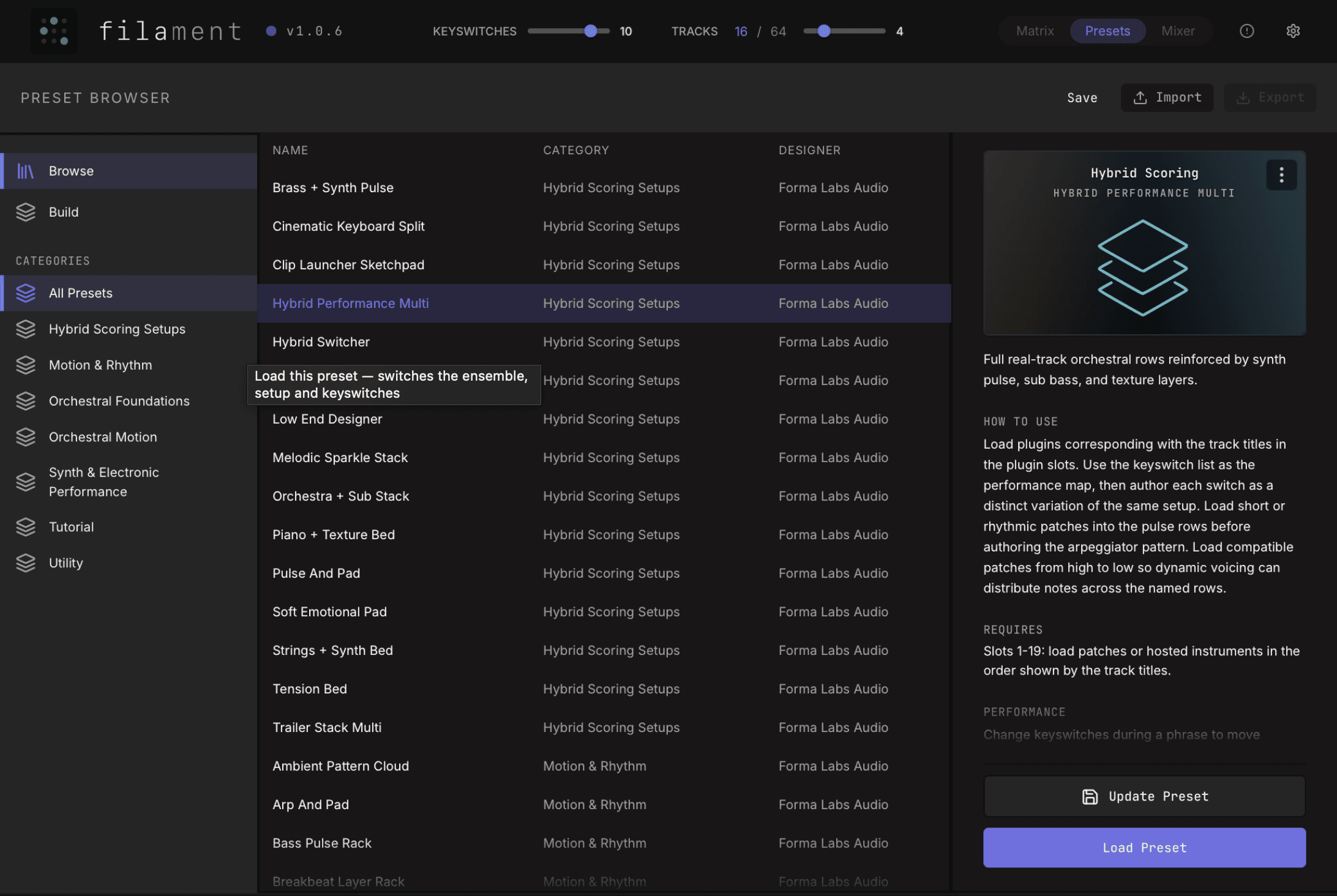Viewport: 1337px width, 896px height.
Task: Click the Export button
Action: pyautogui.click(x=1270, y=98)
